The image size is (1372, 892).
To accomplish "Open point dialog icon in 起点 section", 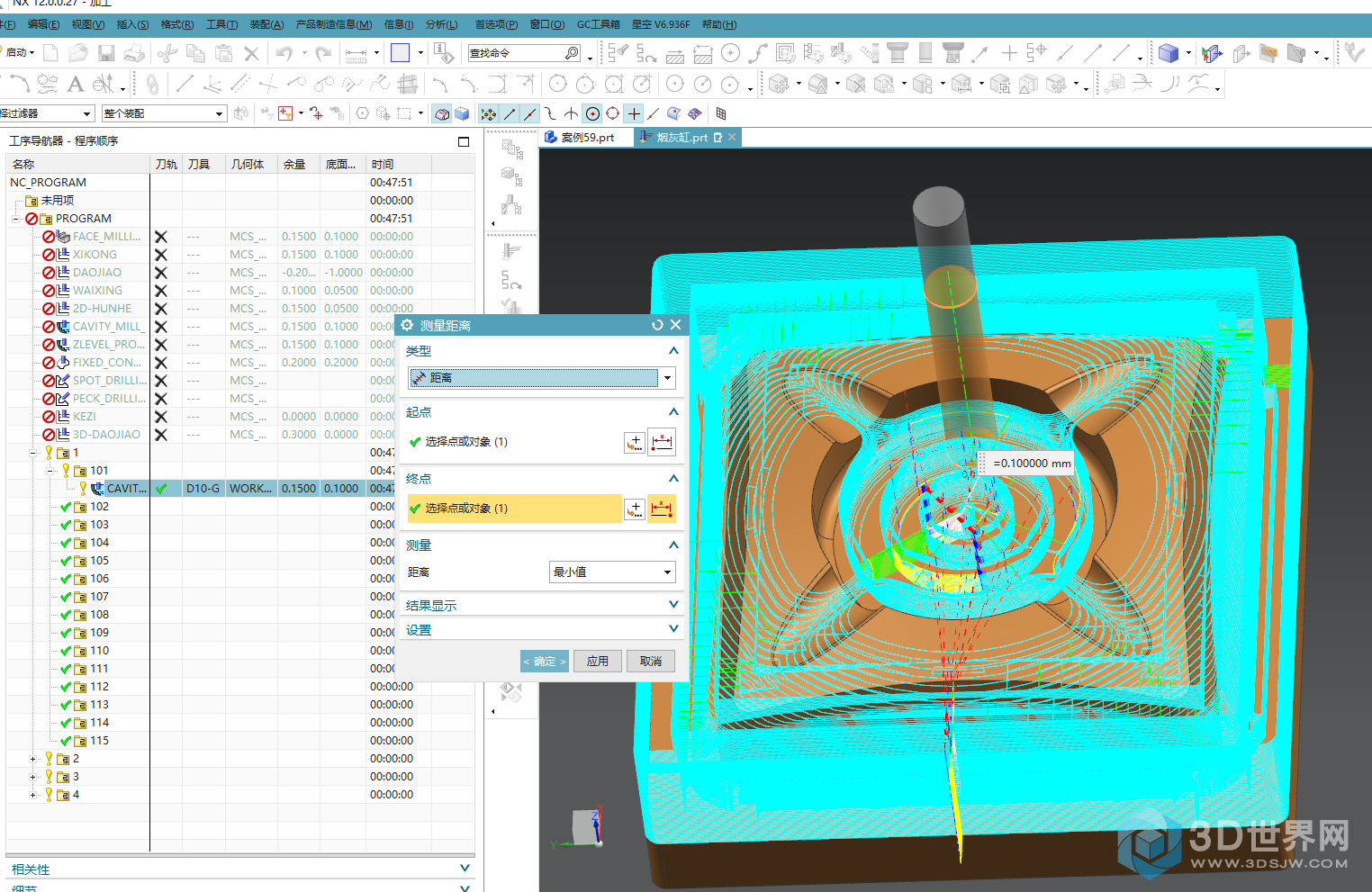I will click(x=635, y=442).
